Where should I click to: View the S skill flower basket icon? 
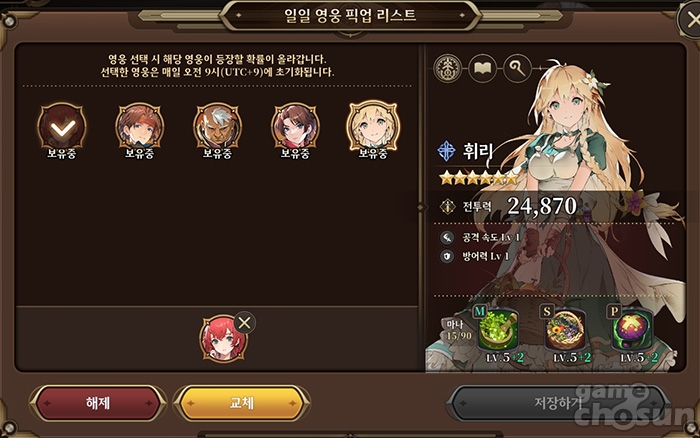pos(565,330)
